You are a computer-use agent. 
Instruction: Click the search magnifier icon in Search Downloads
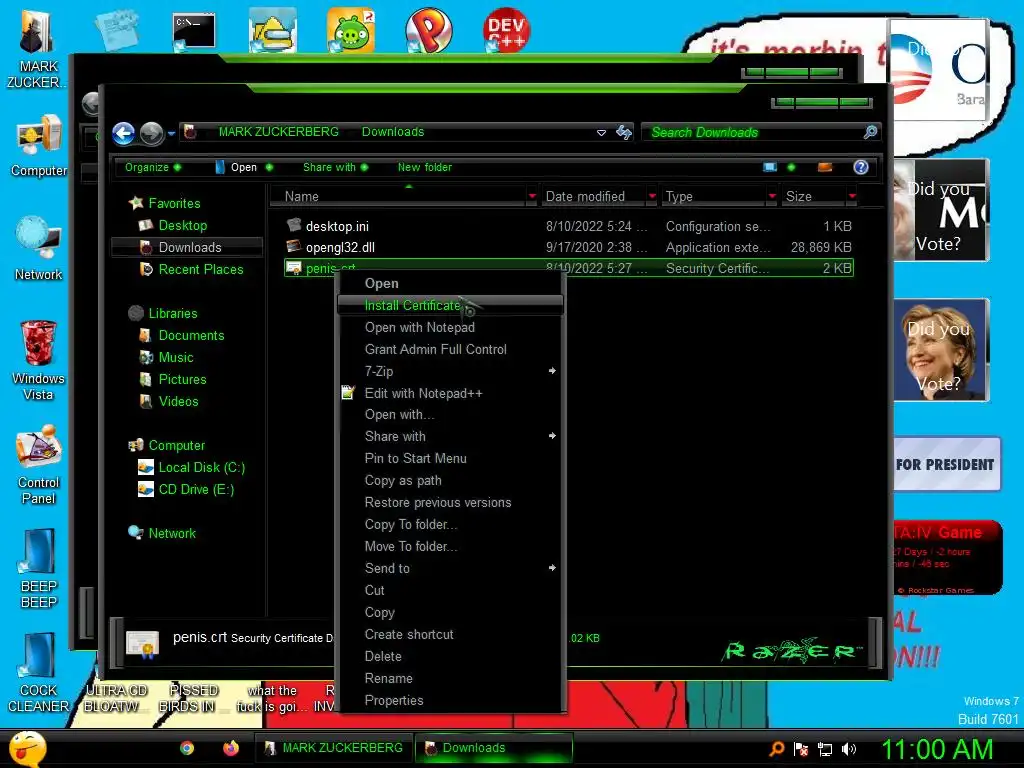pyautogui.click(x=870, y=132)
